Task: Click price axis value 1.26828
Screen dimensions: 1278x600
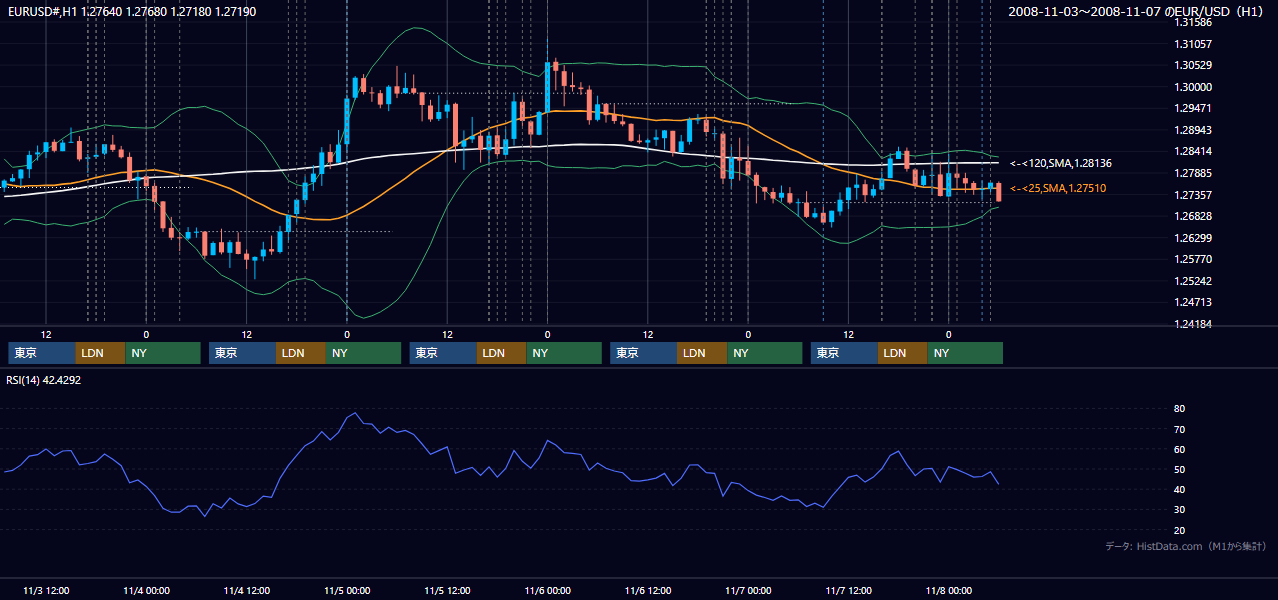Action: [1193, 216]
